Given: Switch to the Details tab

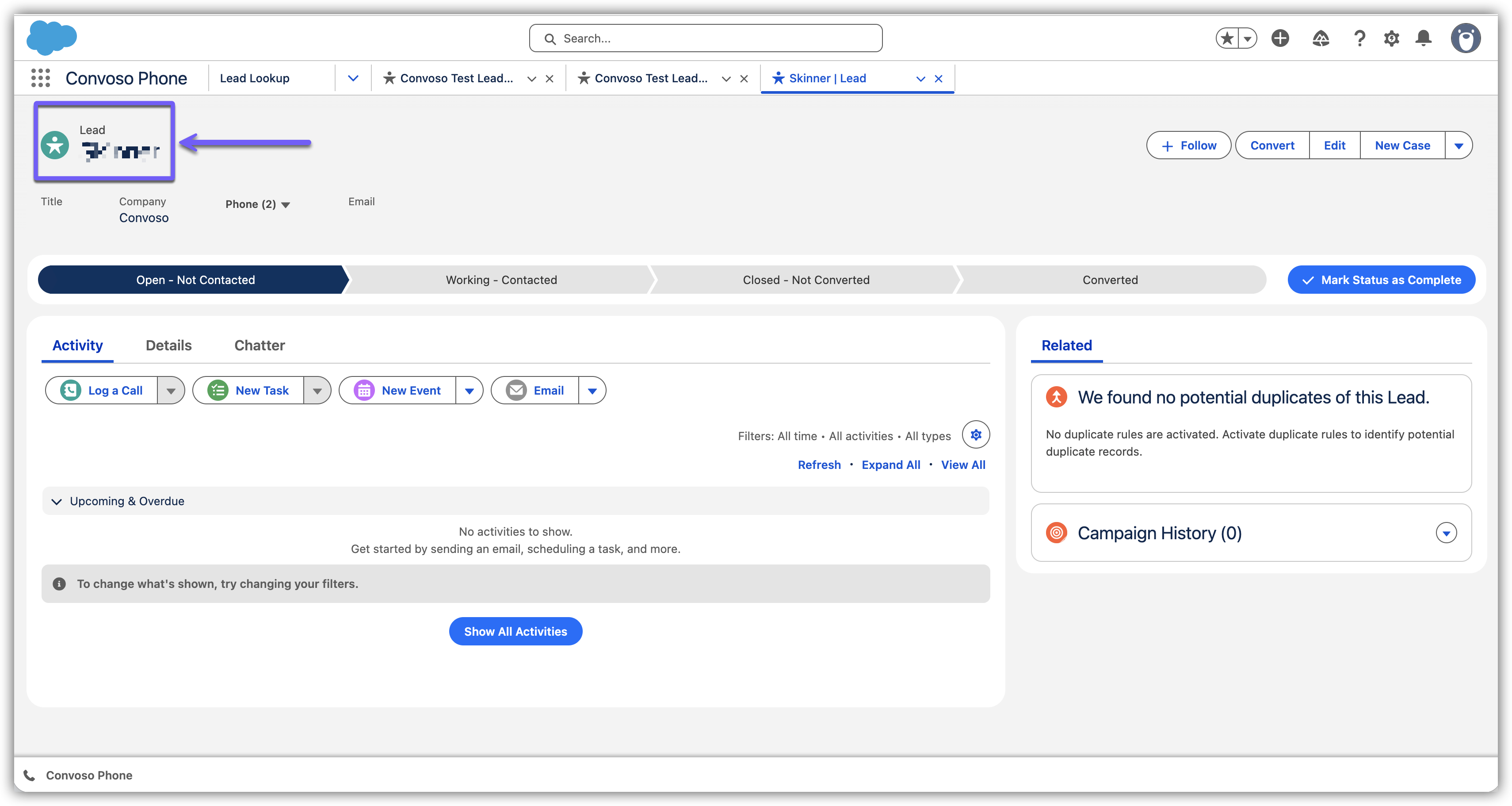Looking at the screenshot, I should click(168, 345).
